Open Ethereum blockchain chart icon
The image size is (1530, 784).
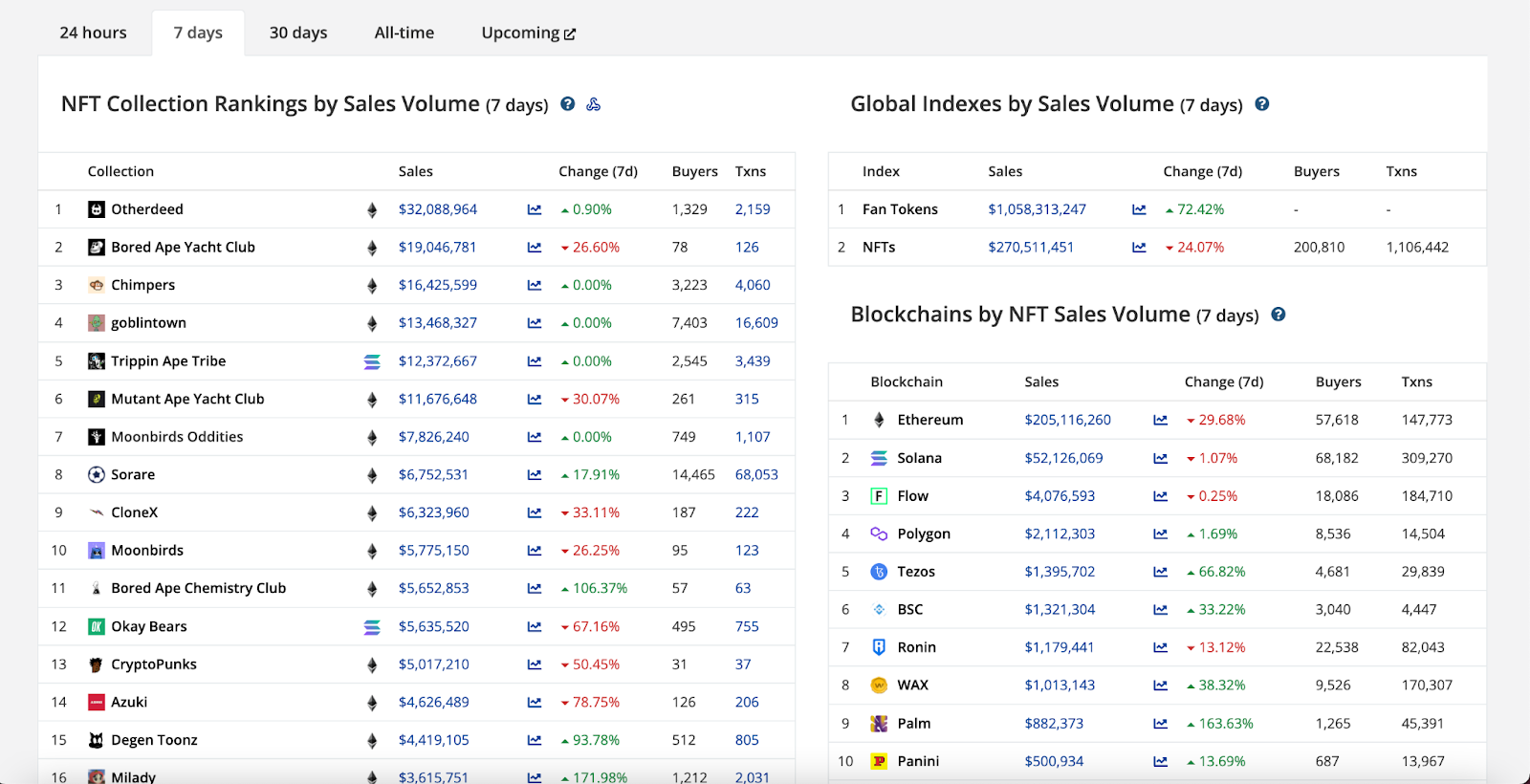[x=1160, y=420]
